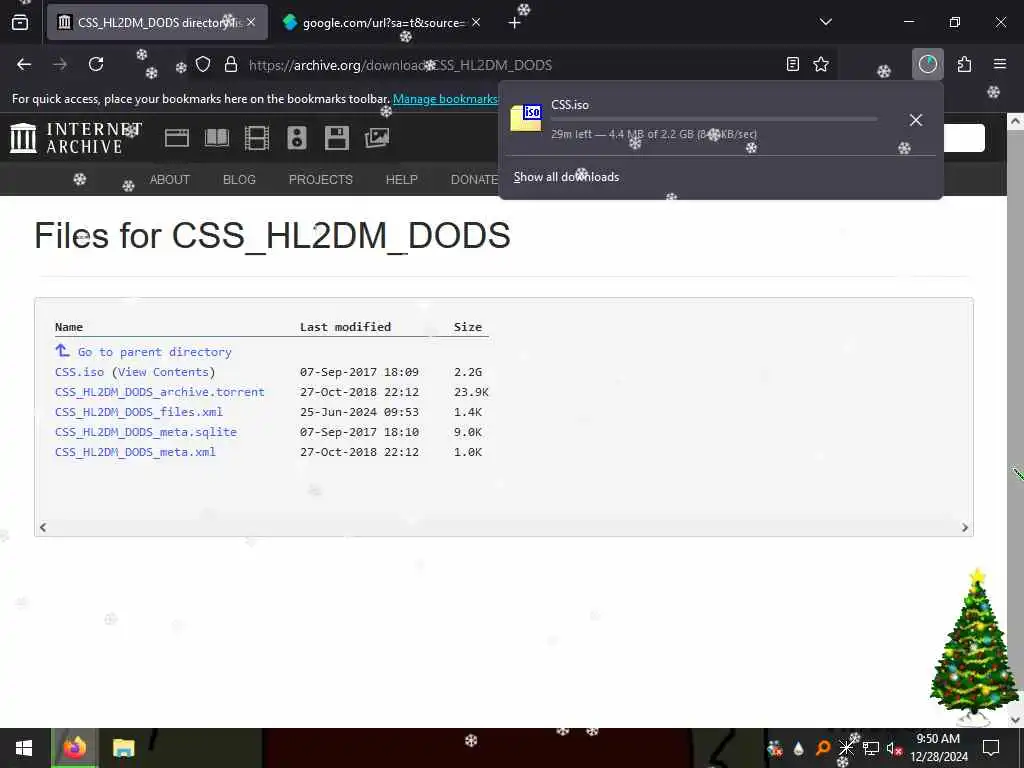The image size is (1024, 768).
Task: Click date 25-Jun-2024 09:53
Action: click(x=359, y=412)
